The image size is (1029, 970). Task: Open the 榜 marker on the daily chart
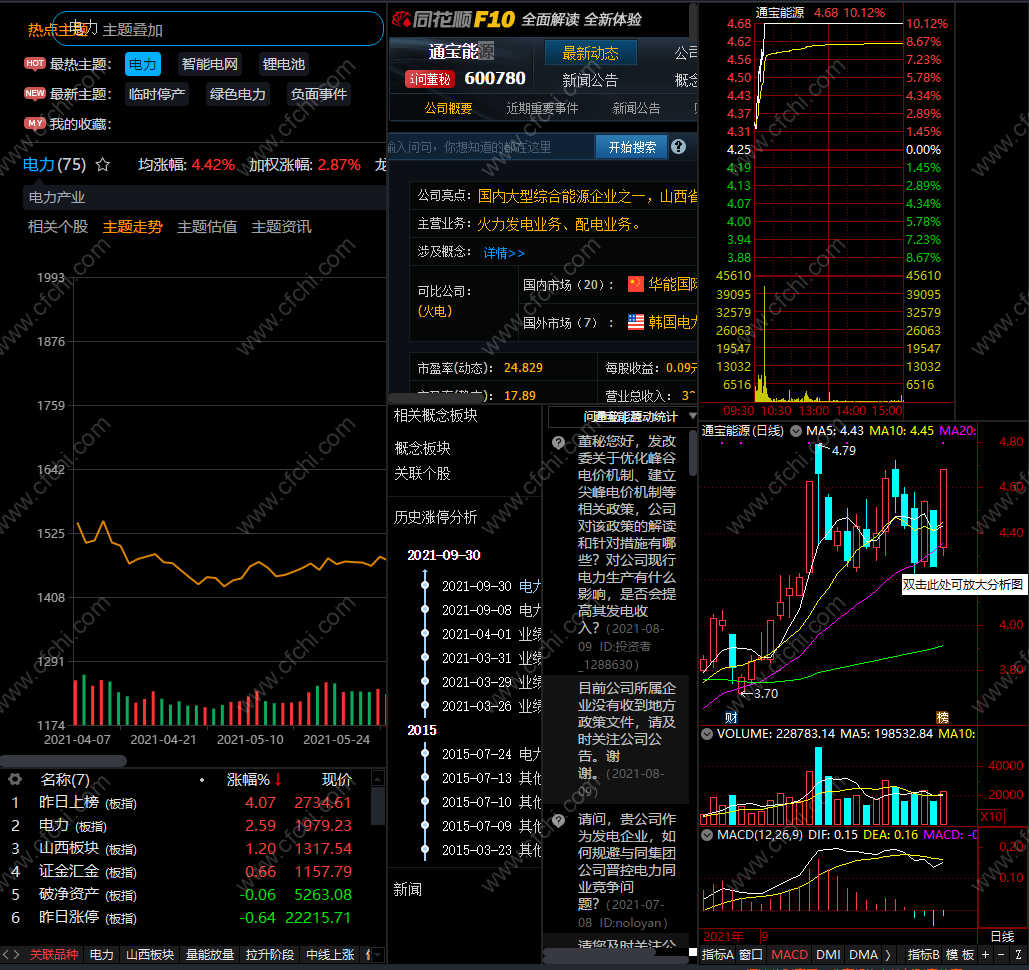[x=942, y=717]
